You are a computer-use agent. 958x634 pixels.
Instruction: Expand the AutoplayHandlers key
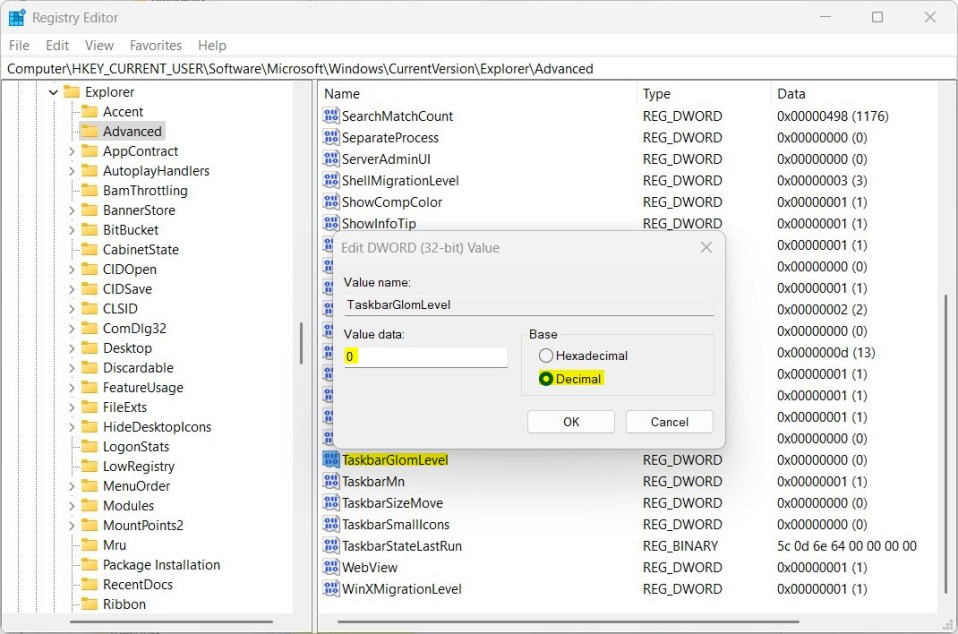tap(71, 171)
